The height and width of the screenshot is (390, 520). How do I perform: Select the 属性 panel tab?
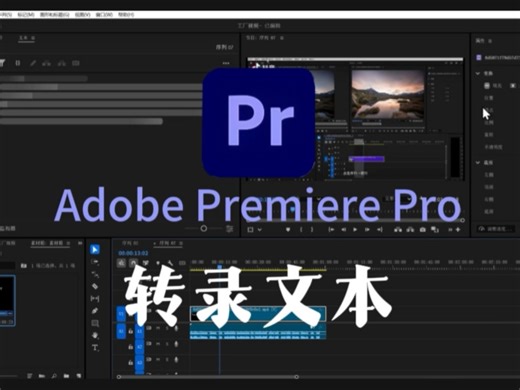point(480,41)
